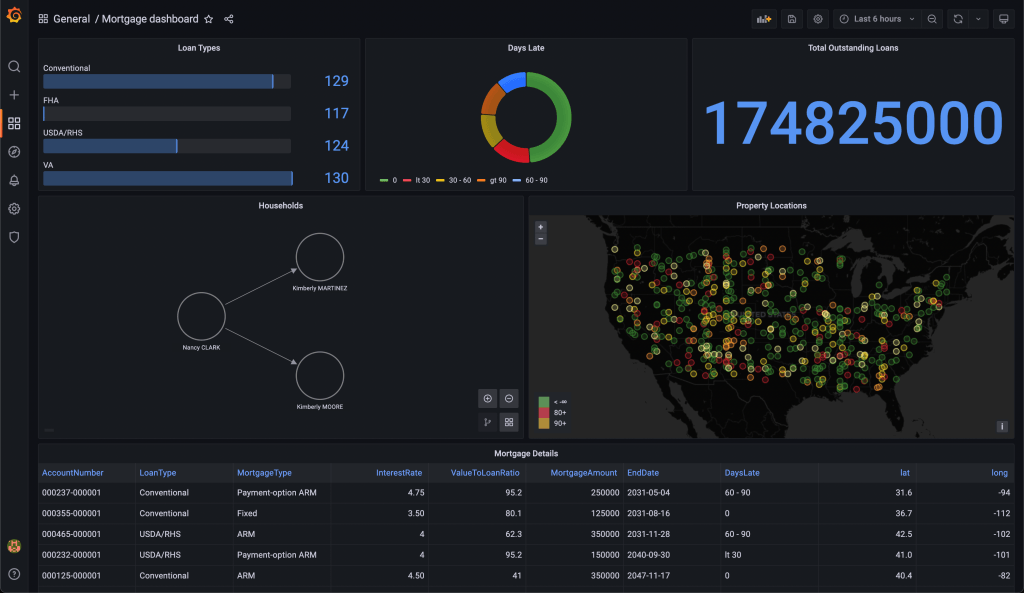Click the Mortgage dashboard breadcrumb title
The width and height of the screenshot is (1024, 593).
click(151, 18)
